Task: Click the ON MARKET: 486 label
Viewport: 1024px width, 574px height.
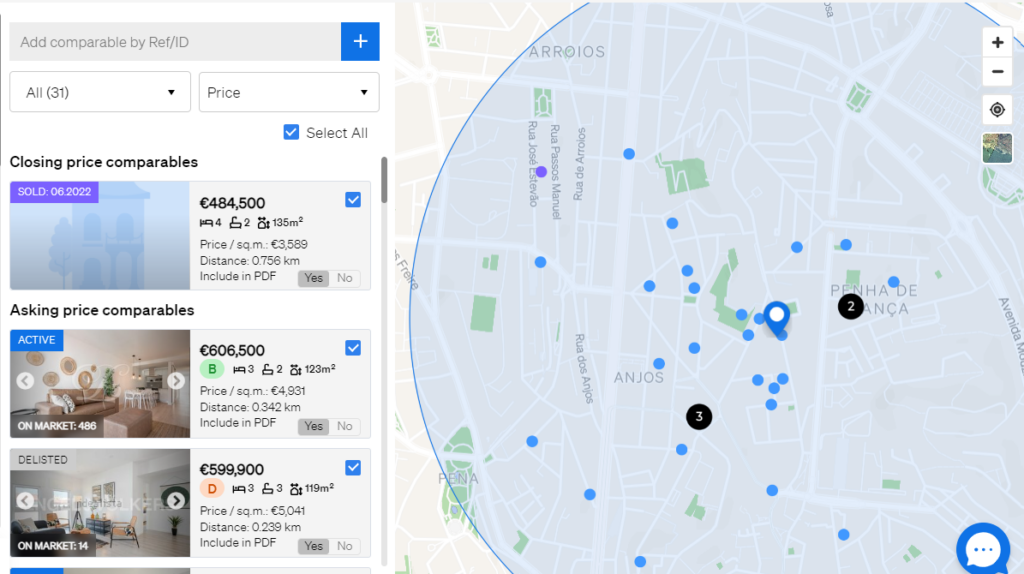Action: (57, 426)
